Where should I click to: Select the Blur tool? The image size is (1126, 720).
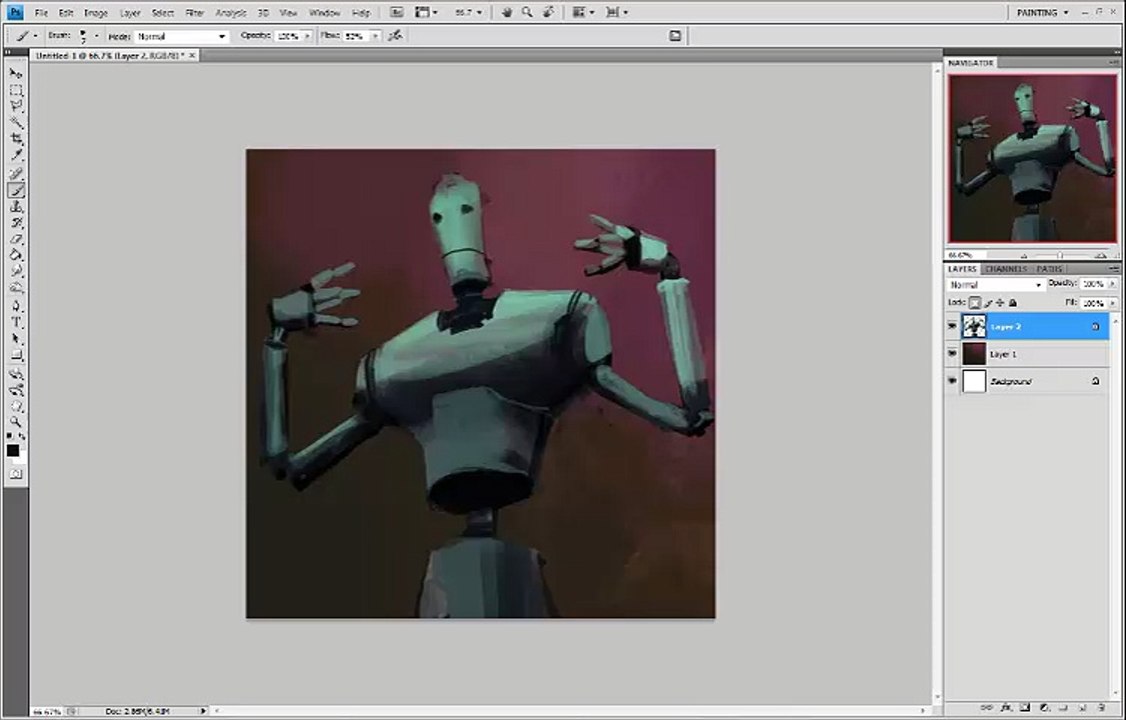[16, 272]
